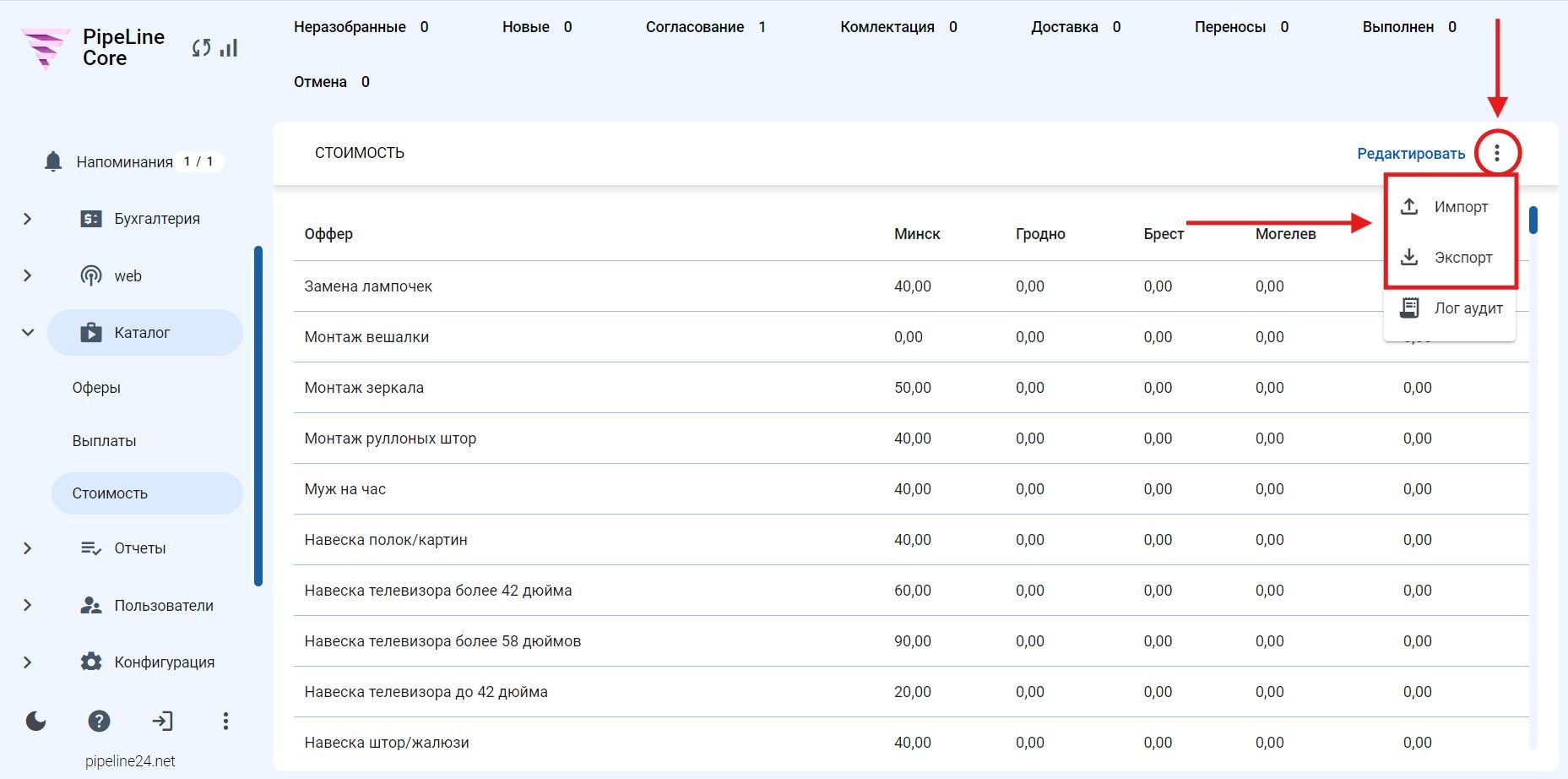Click the Согласование status filter
Screen dimensions: 1568x779
(705, 27)
